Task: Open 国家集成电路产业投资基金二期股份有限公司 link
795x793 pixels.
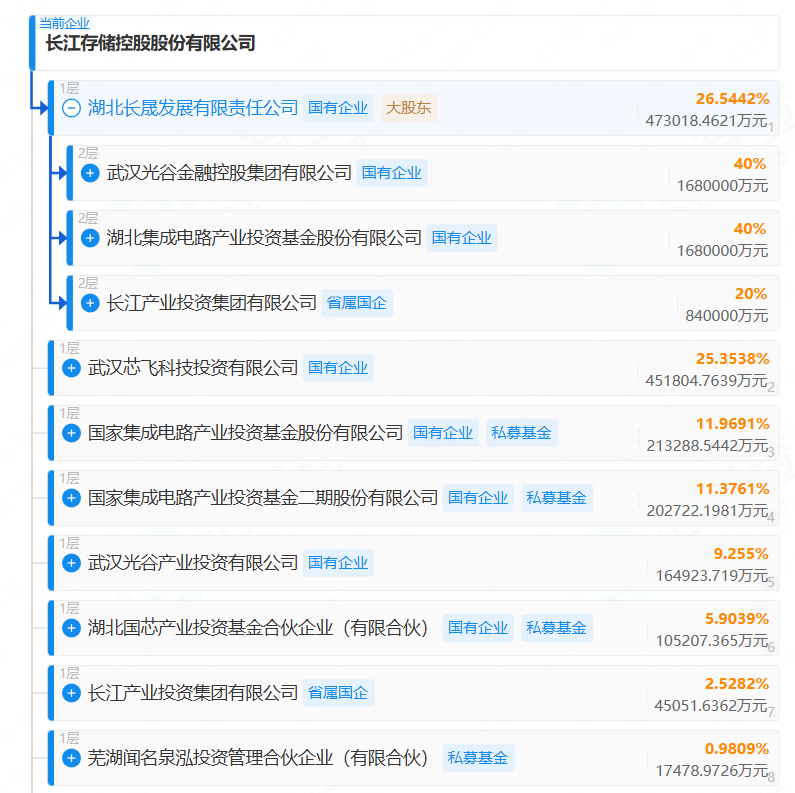Action: (263, 498)
